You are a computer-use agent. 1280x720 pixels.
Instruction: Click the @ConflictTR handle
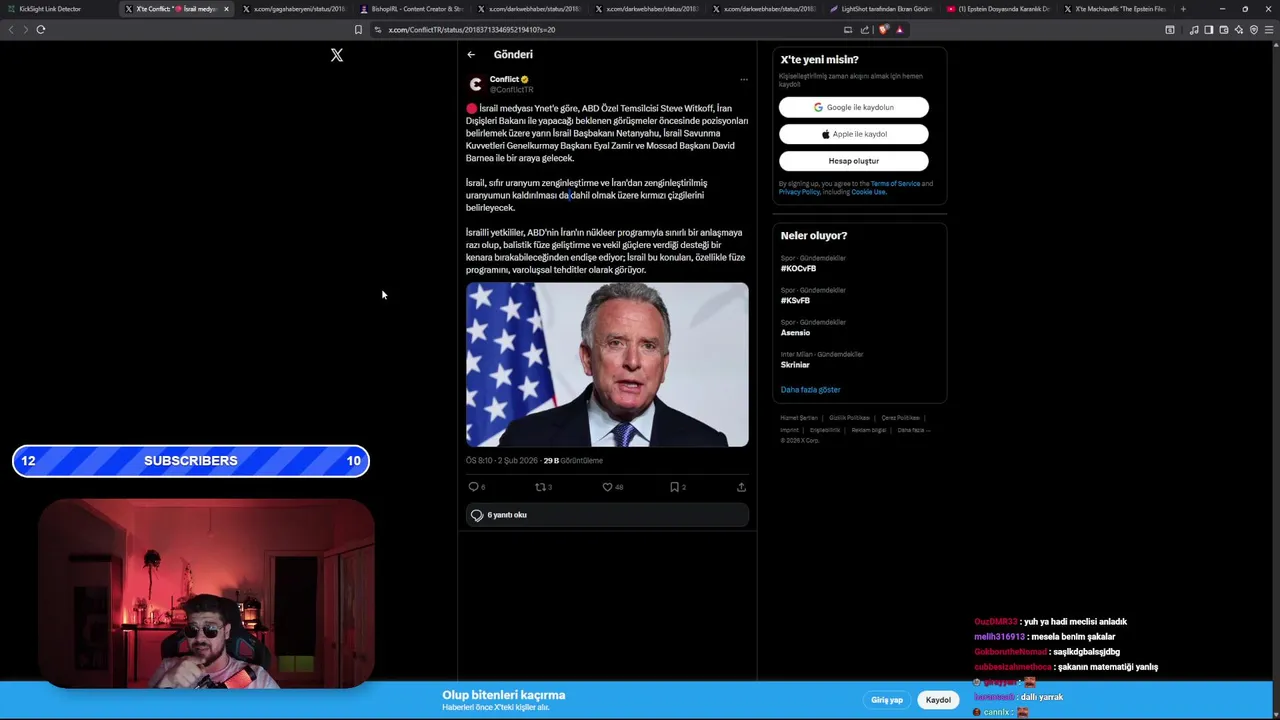click(x=511, y=90)
